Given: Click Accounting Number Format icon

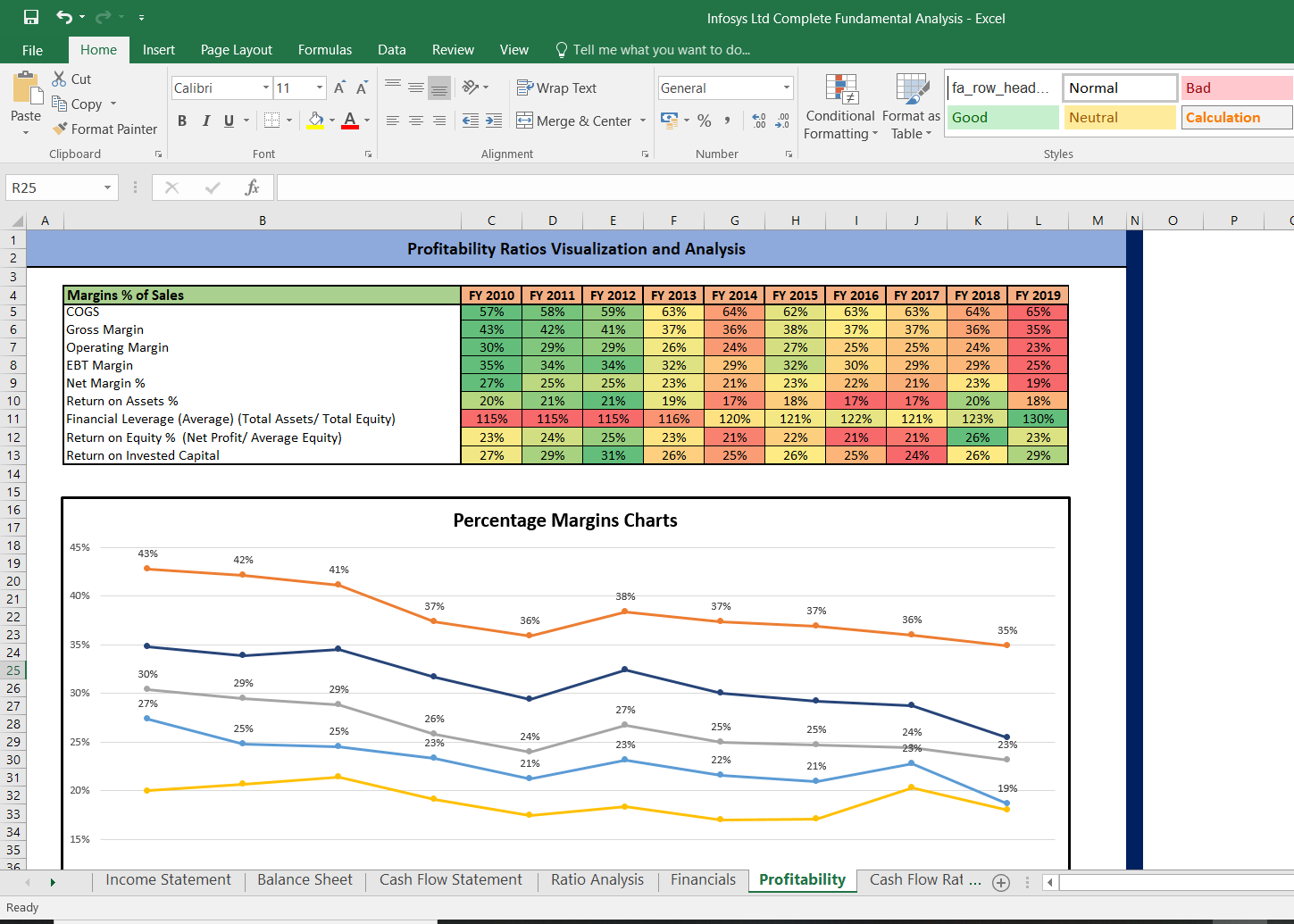Looking at the screenshot, I should coord(669,120).
